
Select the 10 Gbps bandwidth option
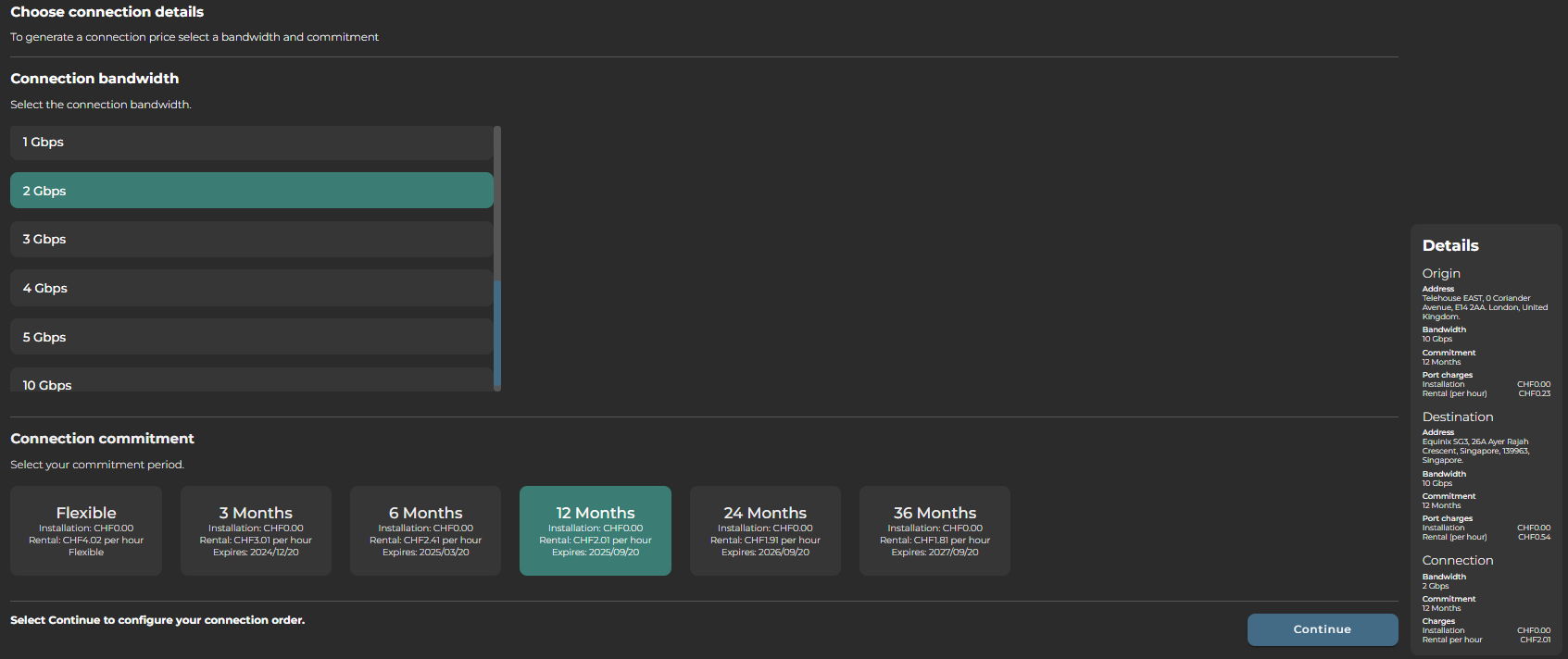click(251, 382)
